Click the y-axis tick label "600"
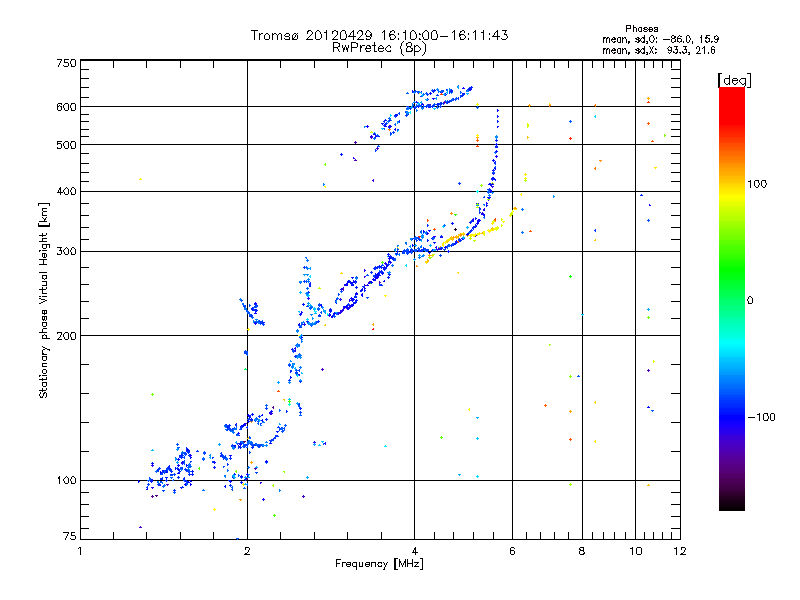The height and width of the screenshot is (600, 800). [66, 107]
